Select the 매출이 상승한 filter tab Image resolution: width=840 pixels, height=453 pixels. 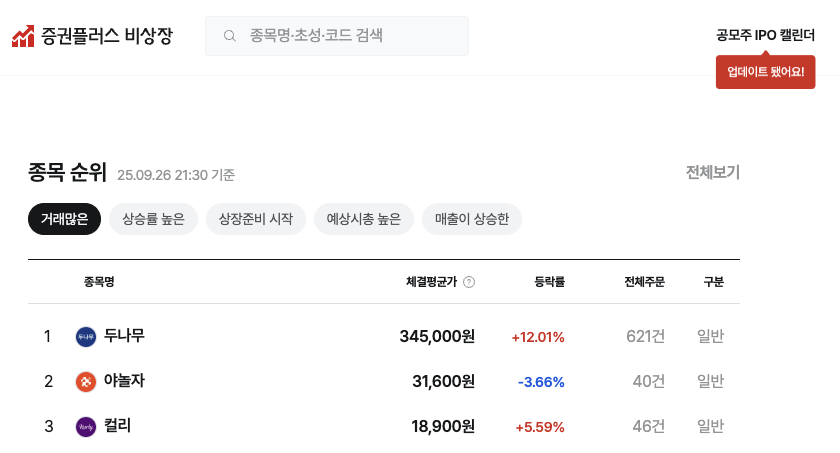472,219
